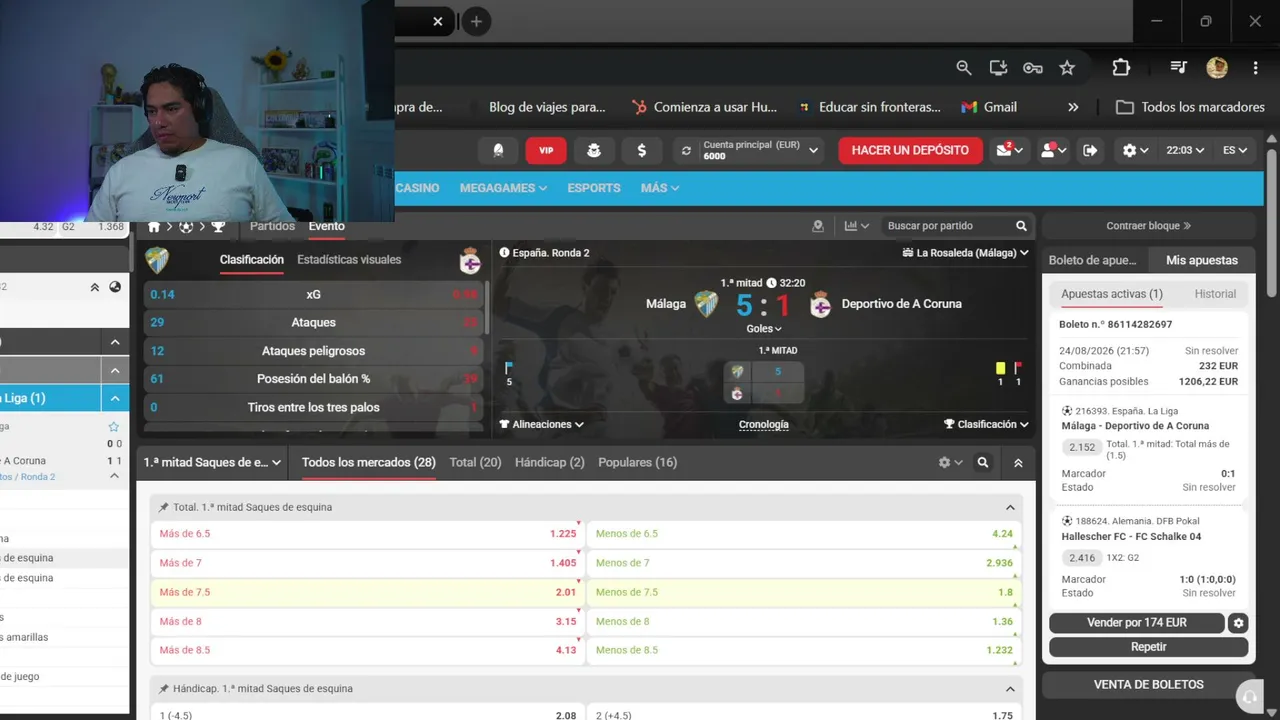
Task: Open Chrome media control icon
Action: click(x=1179, y=68)
